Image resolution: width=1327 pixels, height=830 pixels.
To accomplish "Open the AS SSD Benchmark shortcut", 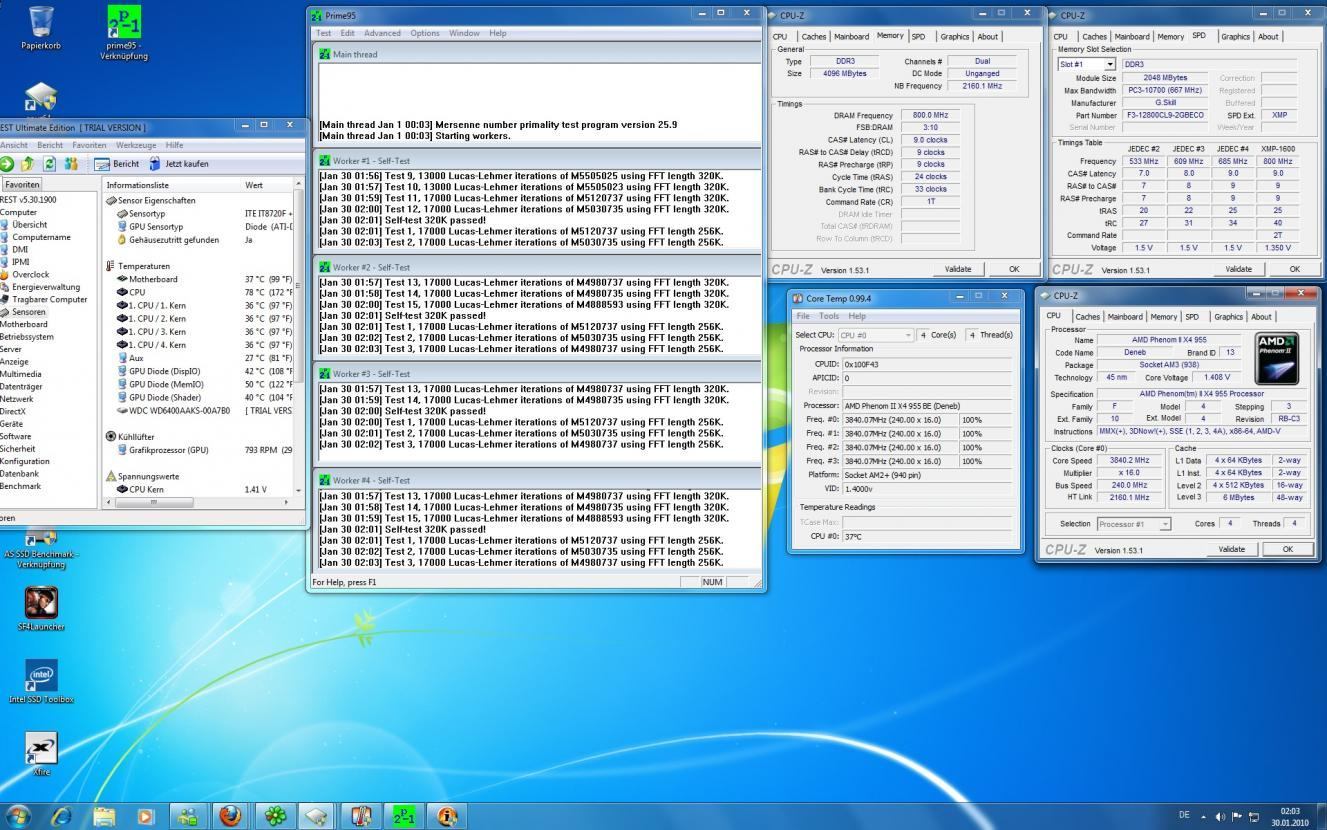I will tap(41, 551).
